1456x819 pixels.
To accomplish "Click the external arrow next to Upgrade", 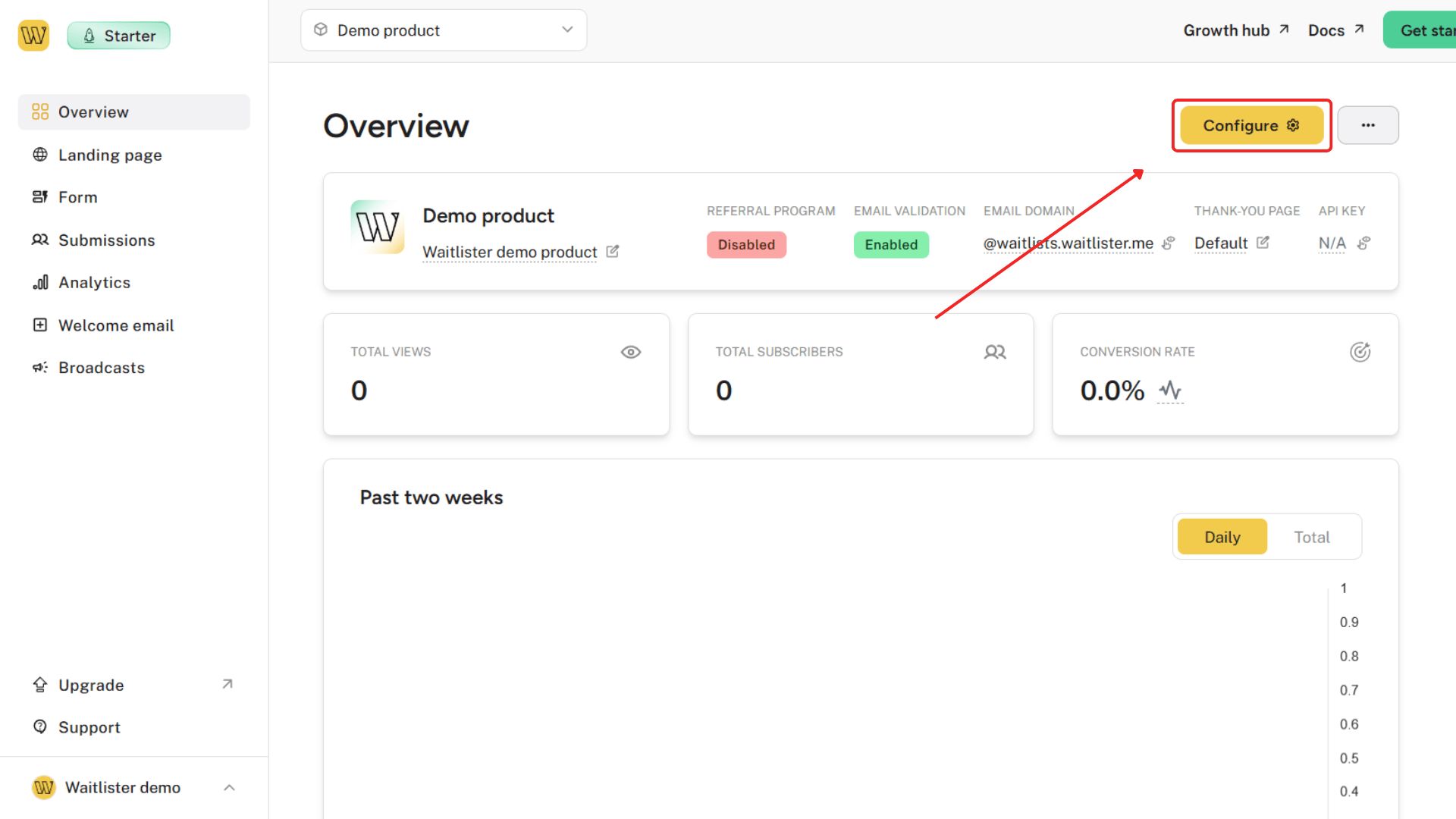I will coord(227,684).
